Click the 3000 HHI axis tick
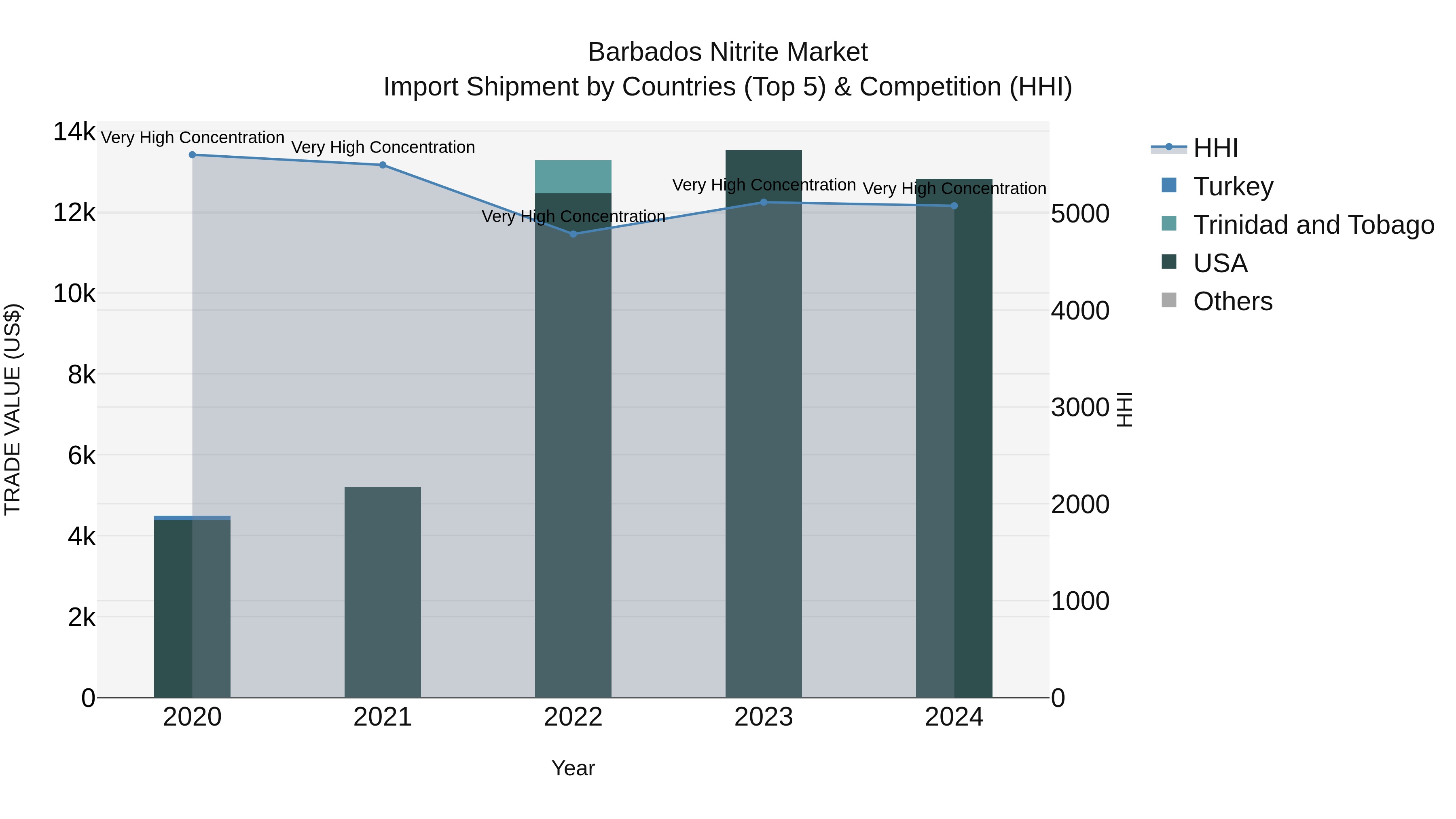Viewport: 1456px width, 819px height. (x=1080, y=407)
